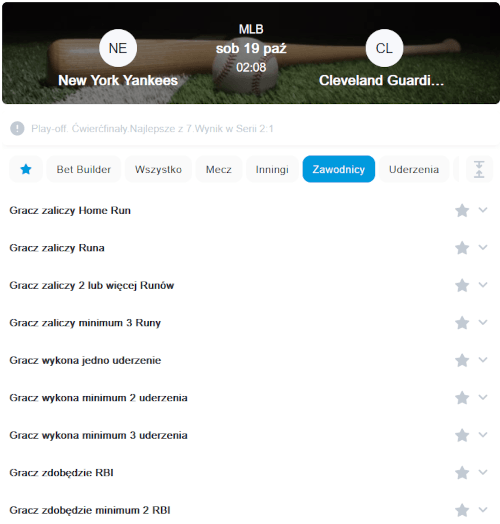Click the collapse all markets icon
The width and height of the screenshot is (500, 524).
479,169
